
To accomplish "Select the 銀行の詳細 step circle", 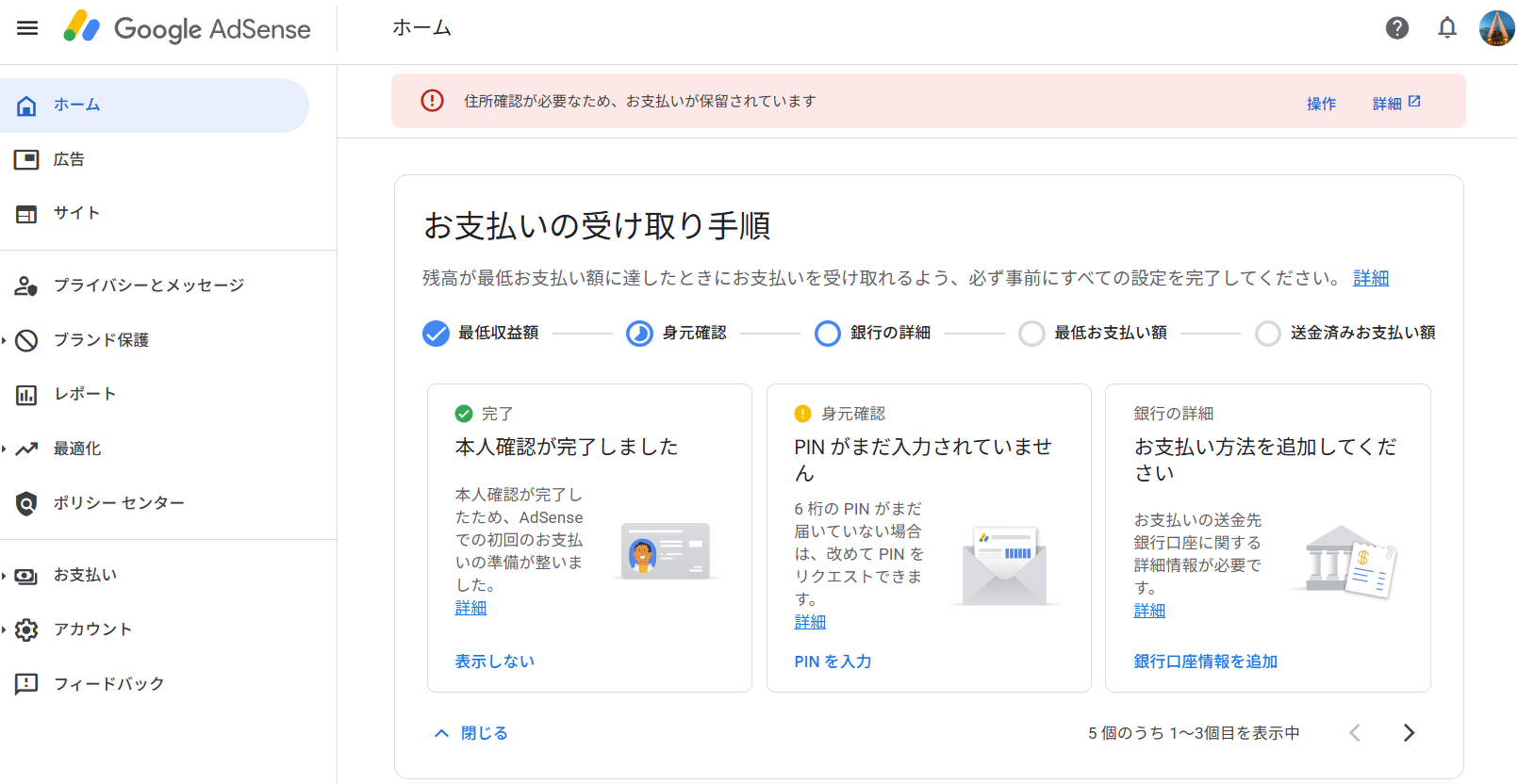I will click(827, 334).
